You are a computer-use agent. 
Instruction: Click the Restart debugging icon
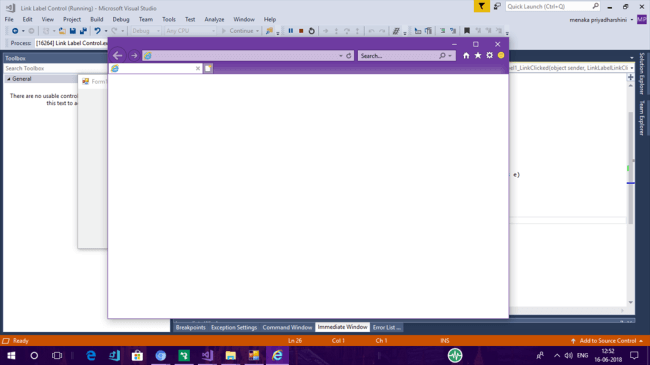312,31
